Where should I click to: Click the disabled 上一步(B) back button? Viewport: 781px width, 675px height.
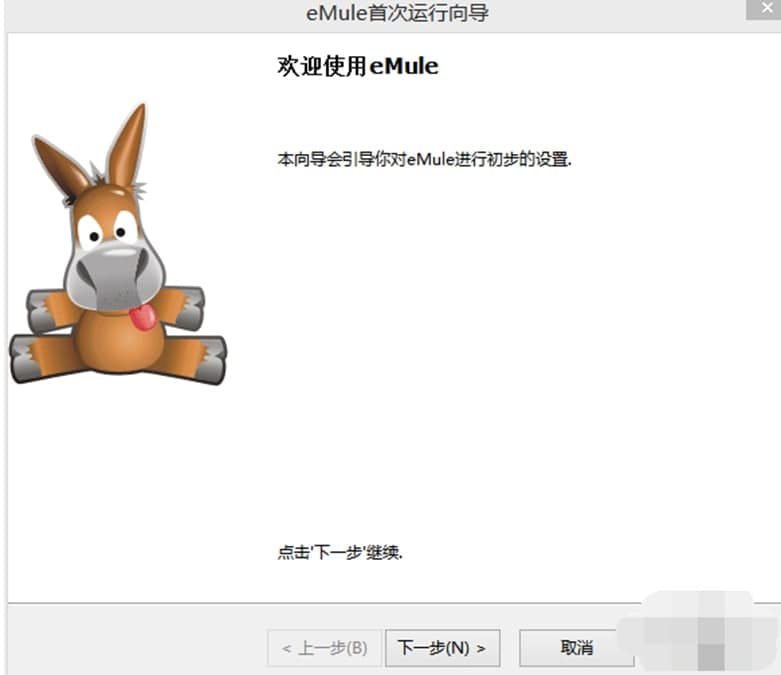click(324, 648)
